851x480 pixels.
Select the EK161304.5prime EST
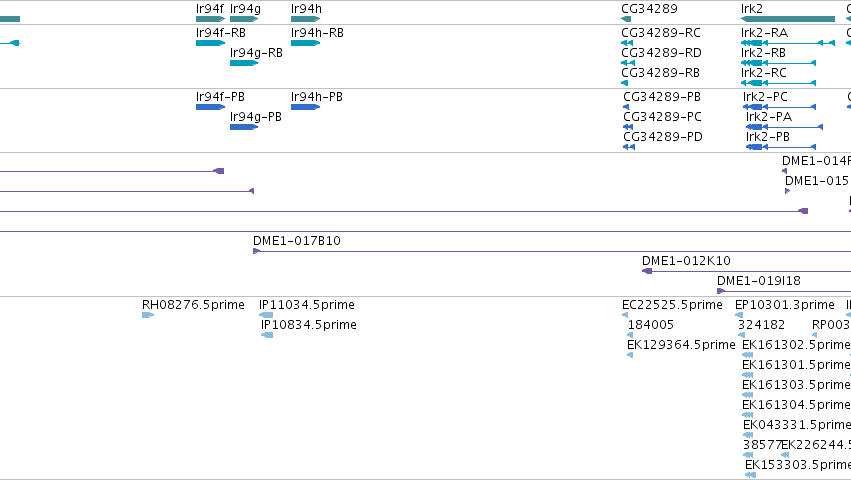tap(796, 405)
